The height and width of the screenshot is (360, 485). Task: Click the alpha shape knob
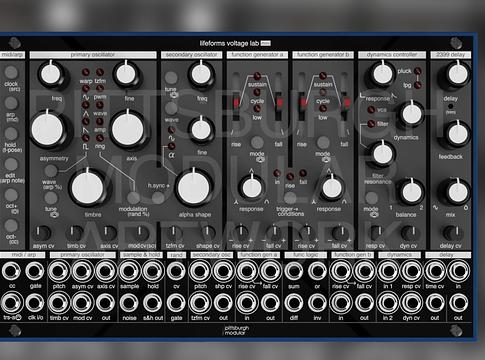click(x=194, y=188)
